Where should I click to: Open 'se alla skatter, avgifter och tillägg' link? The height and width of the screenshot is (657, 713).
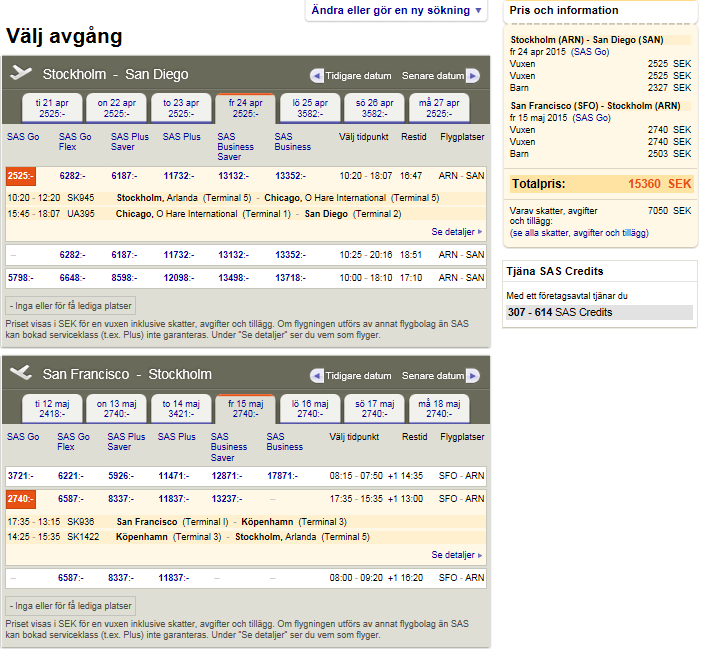point(579,233)
